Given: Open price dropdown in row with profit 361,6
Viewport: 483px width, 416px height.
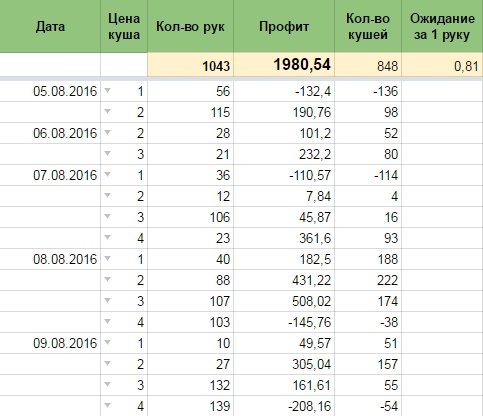Looking at the screenshot, I should [x=107, y=237].
